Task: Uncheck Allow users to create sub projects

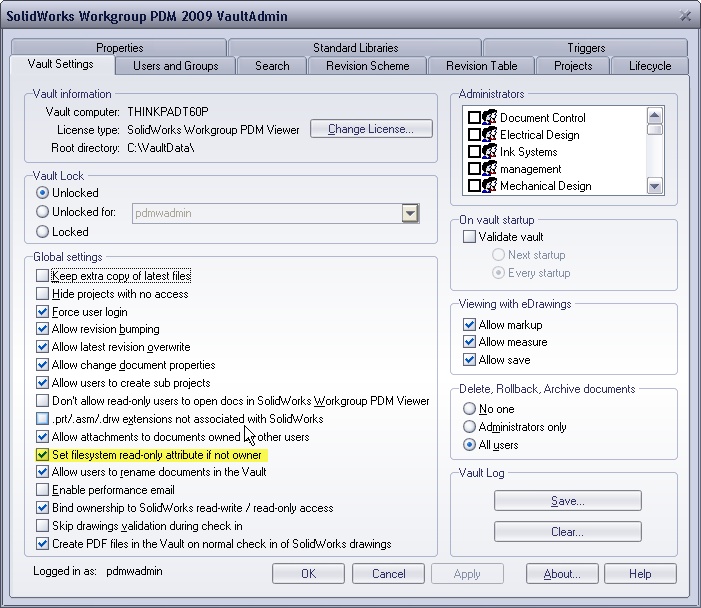Action: [x=42, y=383]
